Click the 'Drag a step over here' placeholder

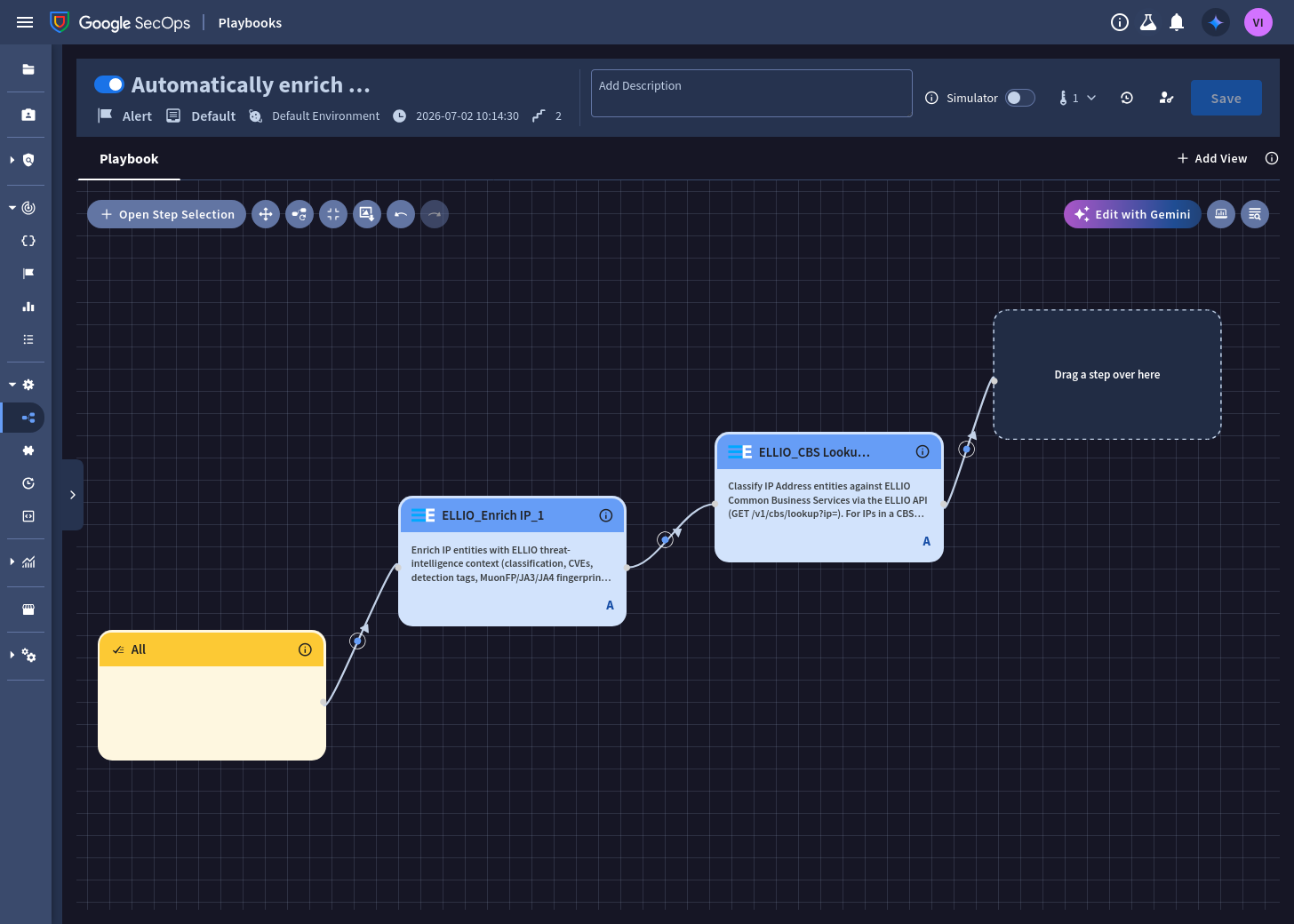pos(1107,375)
